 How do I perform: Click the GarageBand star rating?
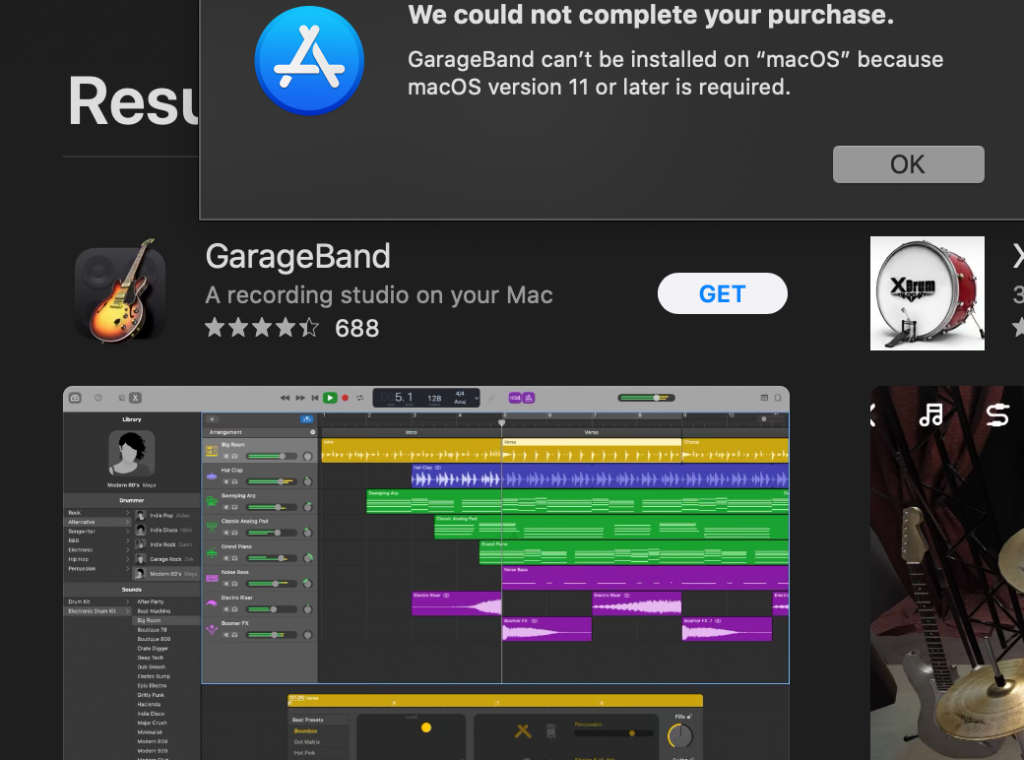pos(262,328)
